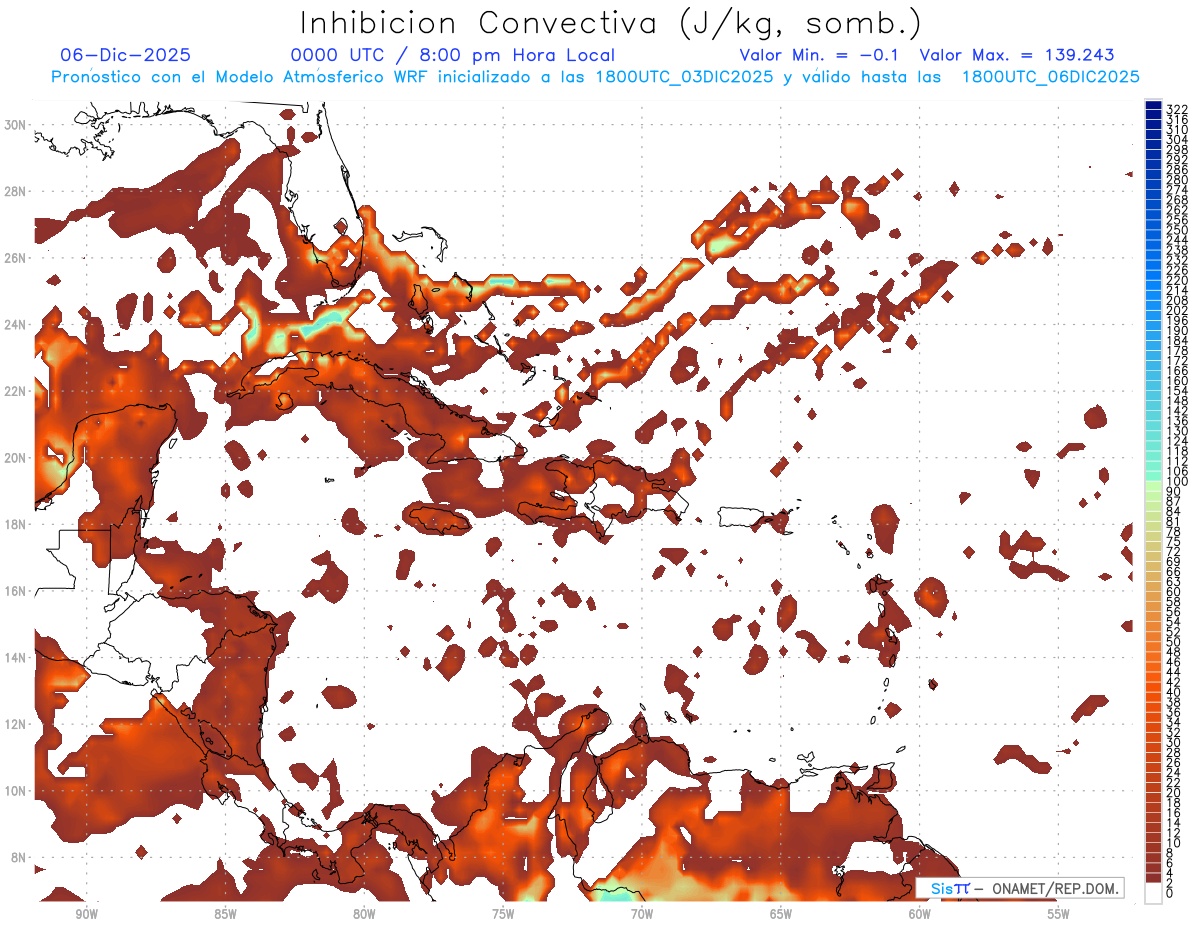The image size is (1200, 927).
Task: Click the "22N" latitude label
Action: (x=17, y=391)
